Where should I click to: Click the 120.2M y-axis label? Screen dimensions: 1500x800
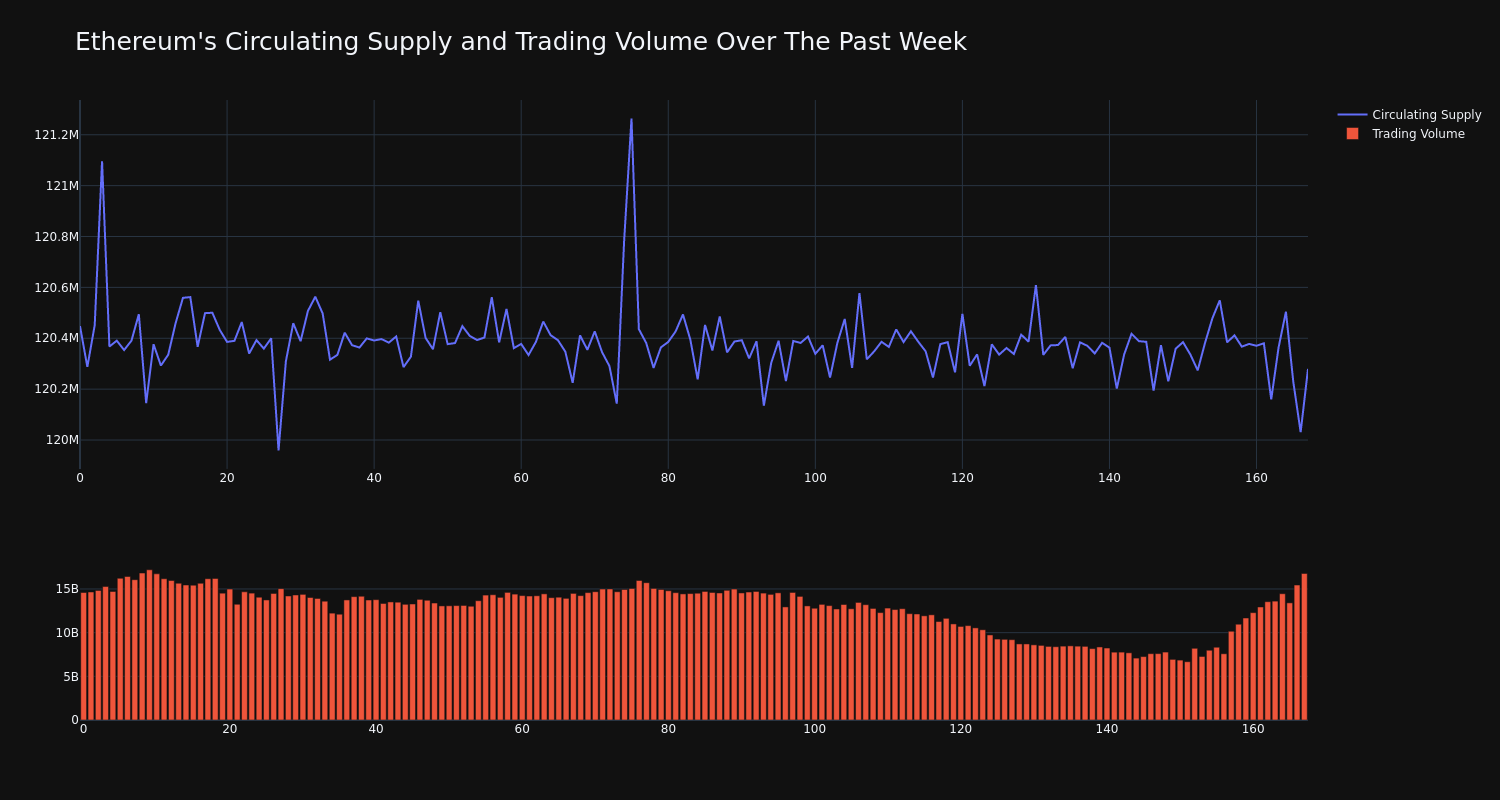56,389
